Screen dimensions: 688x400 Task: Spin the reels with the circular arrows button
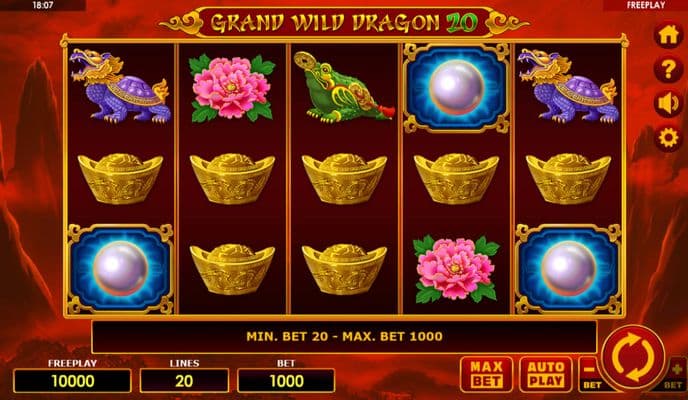point(633,357)
